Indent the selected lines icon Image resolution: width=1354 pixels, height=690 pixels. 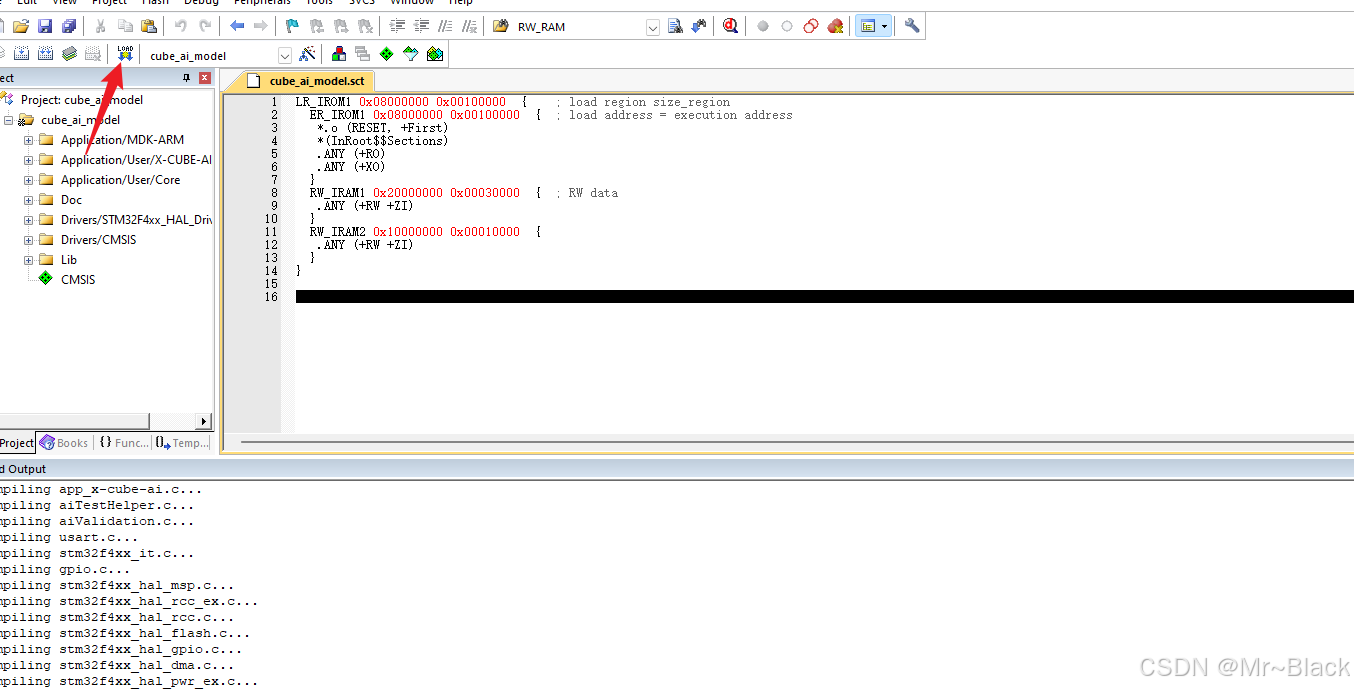coord(397,26)
